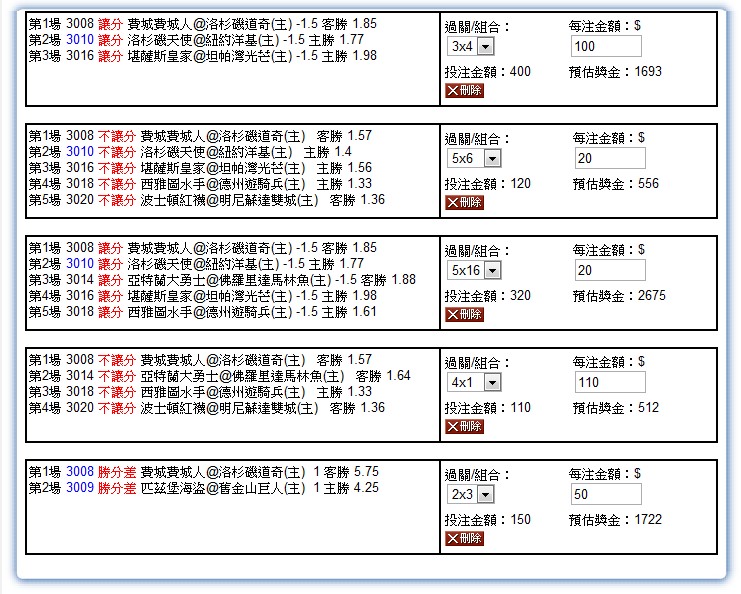Click the per-bet amount field showing 50
The image size is (741, 594).
pyautogui.click(x=606, y=494)
